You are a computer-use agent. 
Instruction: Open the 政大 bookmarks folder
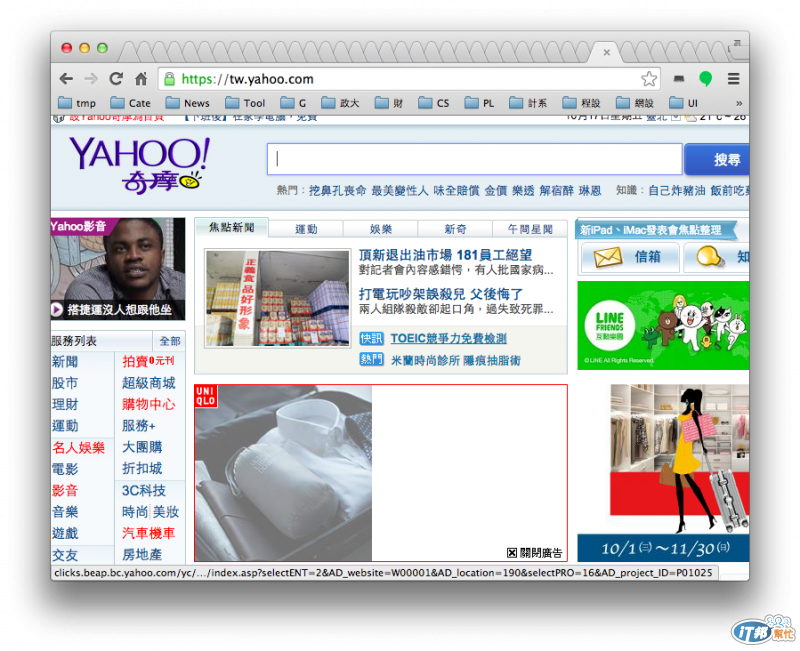click(340, 103)
